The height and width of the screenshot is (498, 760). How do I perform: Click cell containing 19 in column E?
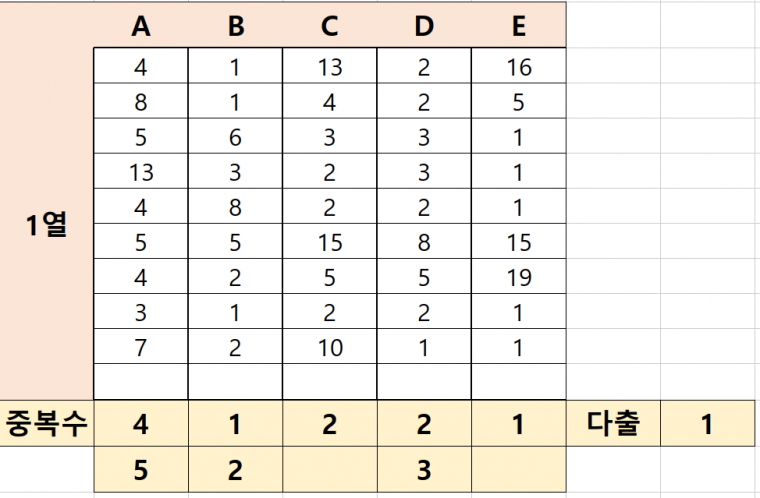(x=519, y=276)
